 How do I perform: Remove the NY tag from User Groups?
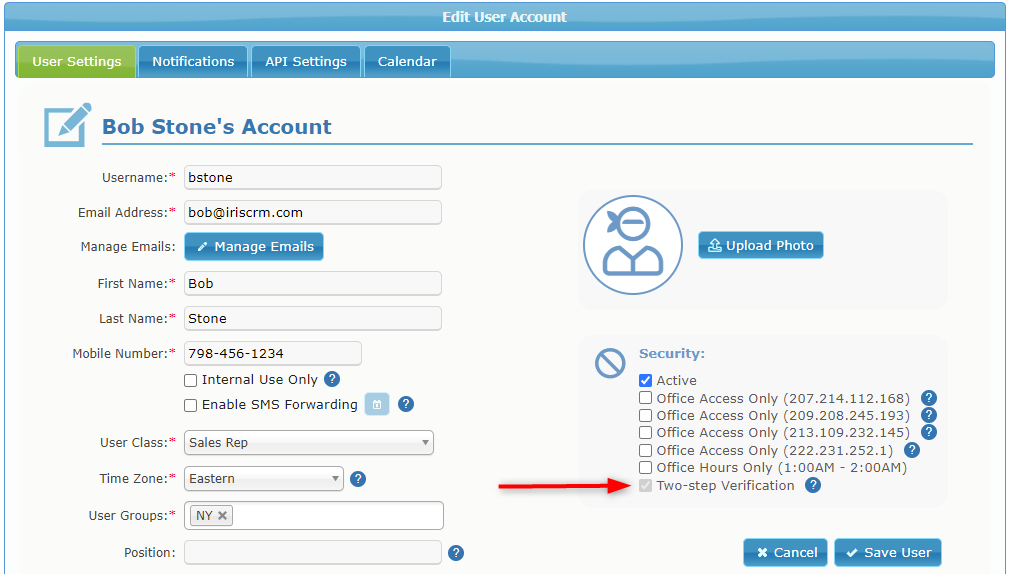click(x=222, y=515)
